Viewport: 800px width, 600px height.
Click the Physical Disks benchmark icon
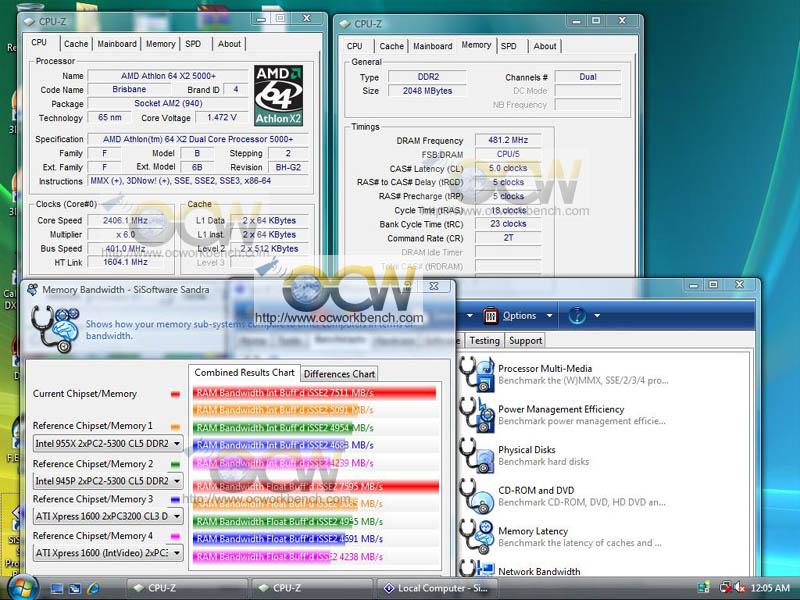477,455
